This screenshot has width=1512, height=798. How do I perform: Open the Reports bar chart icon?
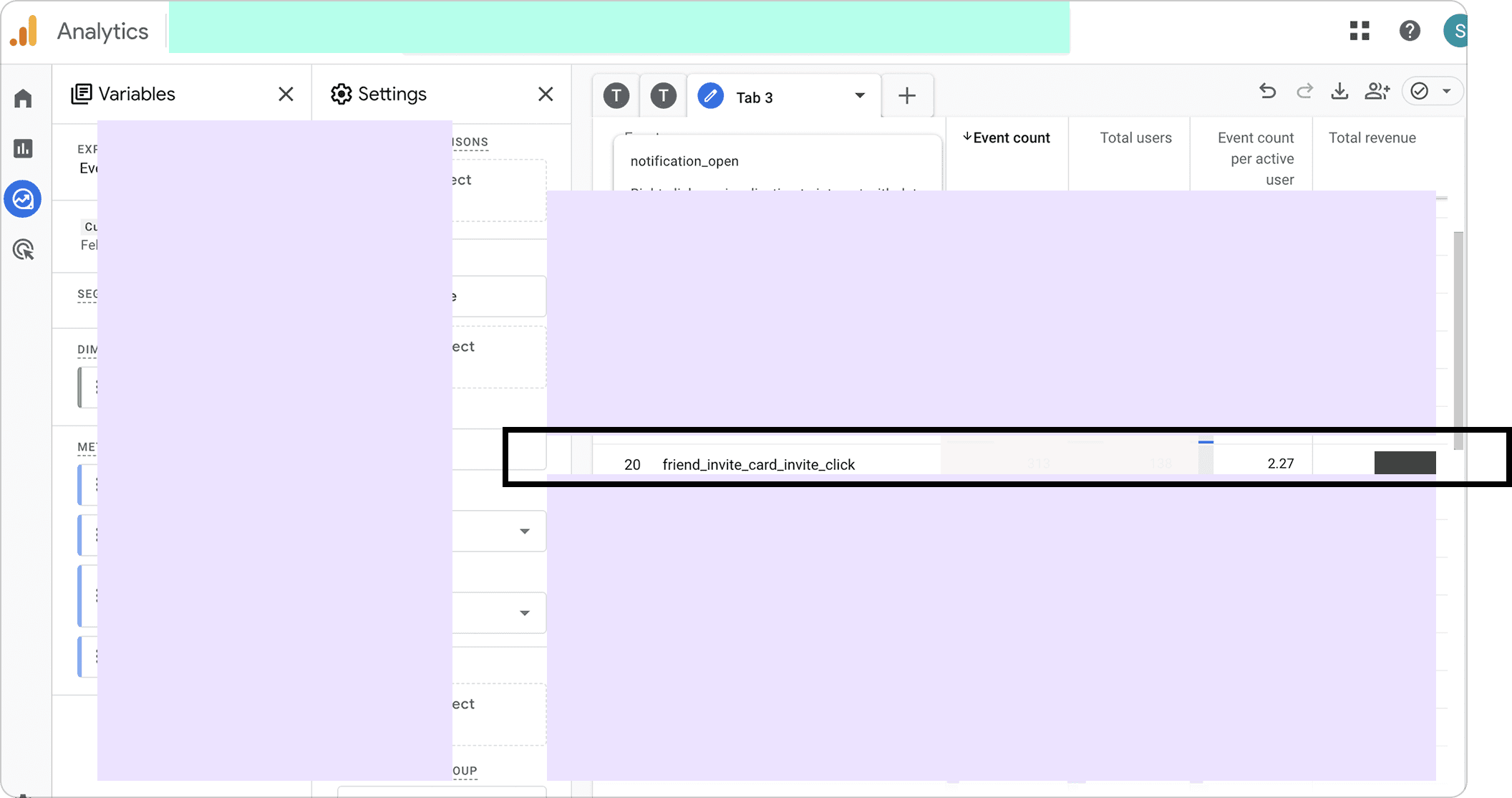[23, 148]
